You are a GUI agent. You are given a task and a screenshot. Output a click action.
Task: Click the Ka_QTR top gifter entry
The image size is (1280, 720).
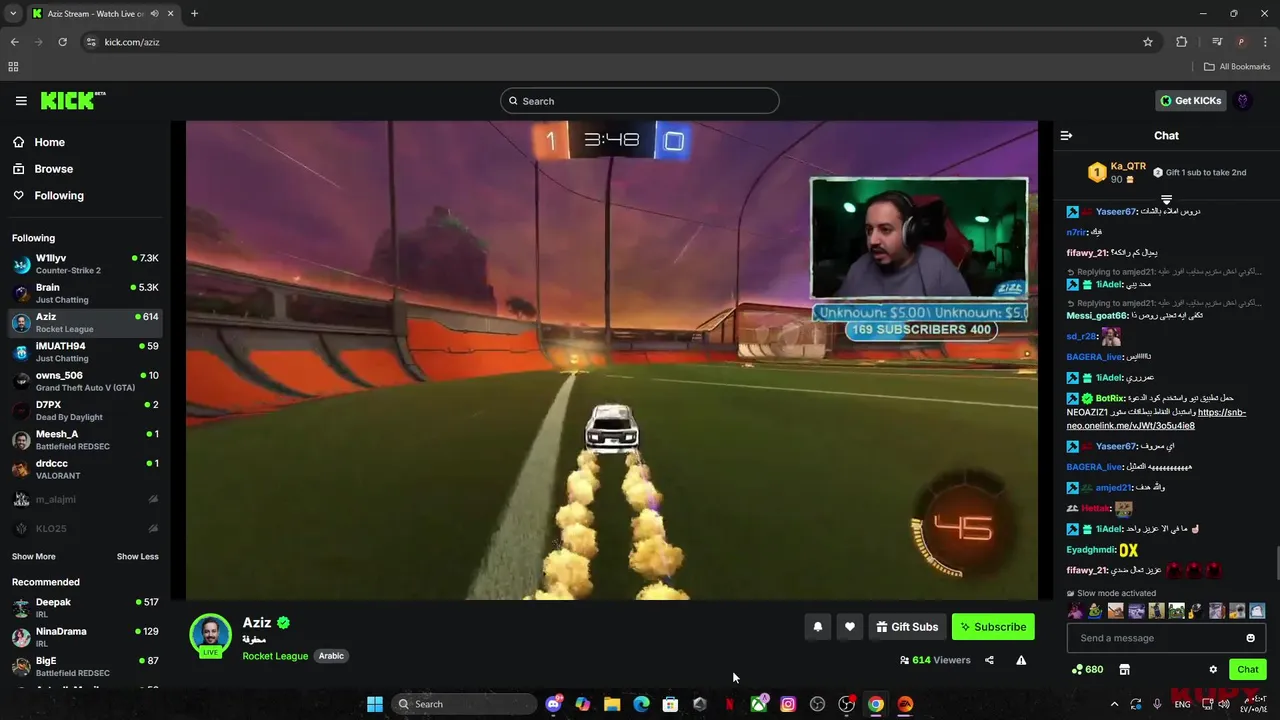[x=1117, y=172]
